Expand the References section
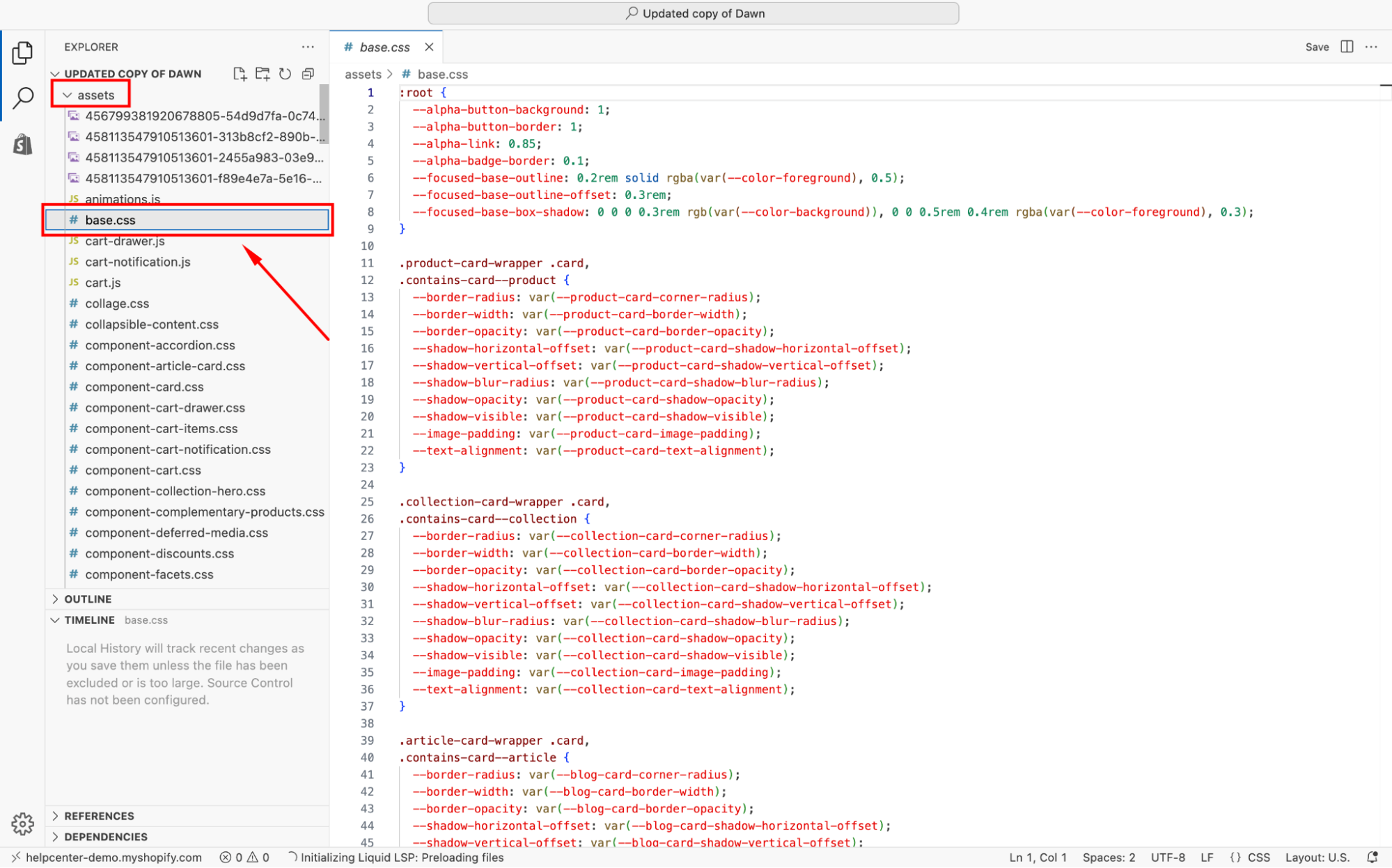Screen dimensions: 1392x868 tap(99, 816)
